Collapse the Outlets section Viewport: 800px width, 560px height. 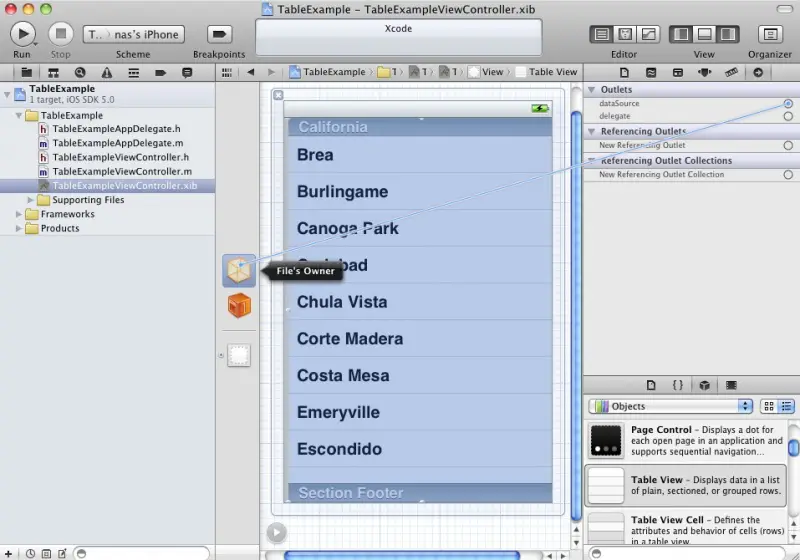(592, 90)
